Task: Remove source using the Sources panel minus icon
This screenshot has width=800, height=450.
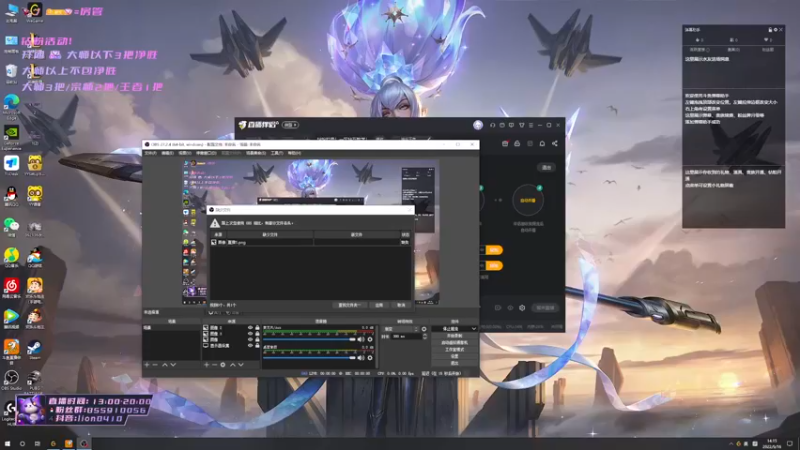Action: point(214,365)
